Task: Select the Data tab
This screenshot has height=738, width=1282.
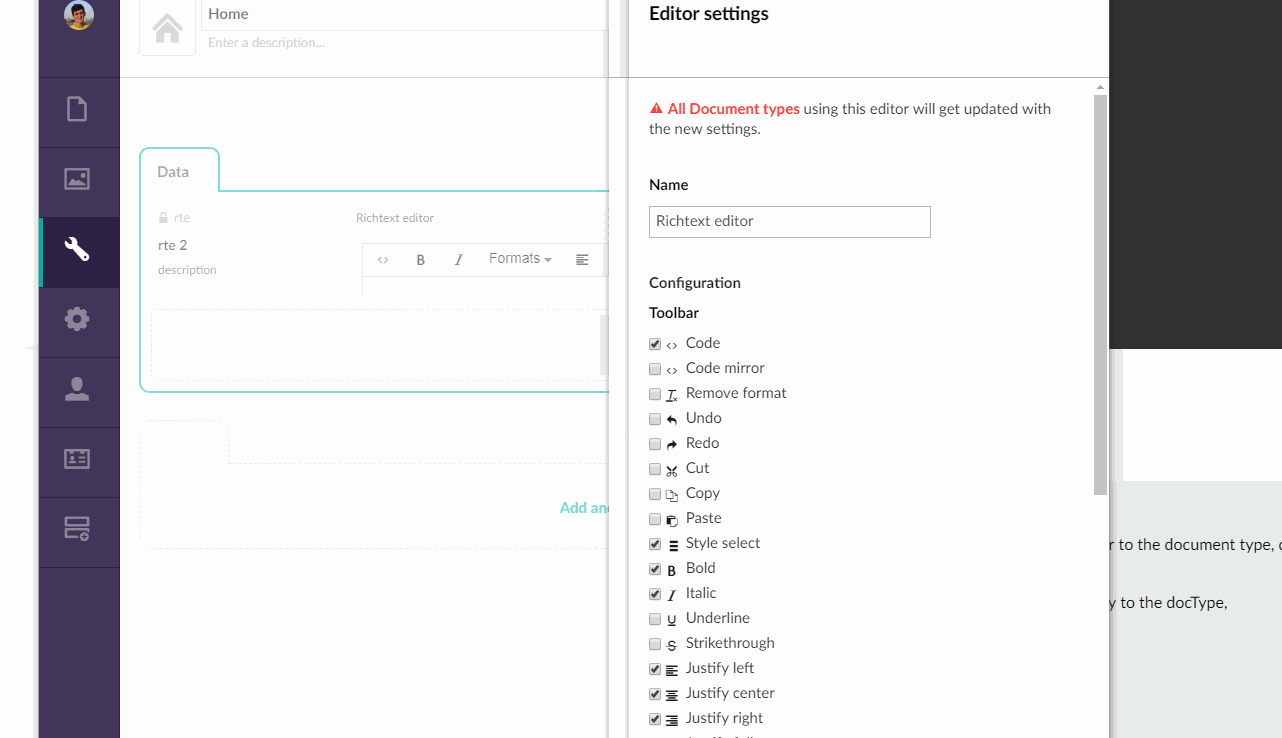Action: [x=179, y=171]
